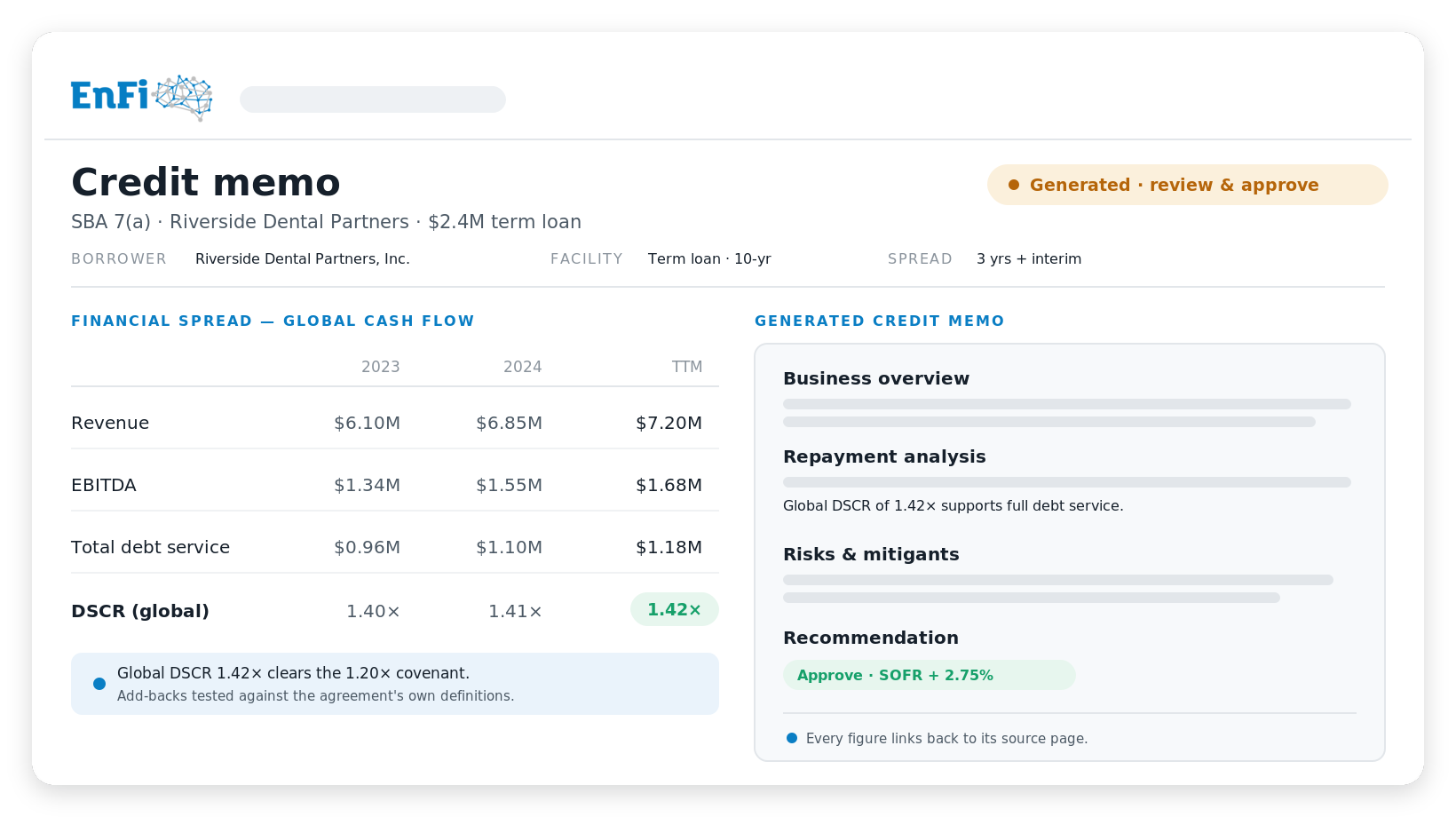Image resolution: width=1456 pixels, height=817 pixels.
Task: Select 2023 revenue $6.10M
Action: pos(367,423)
